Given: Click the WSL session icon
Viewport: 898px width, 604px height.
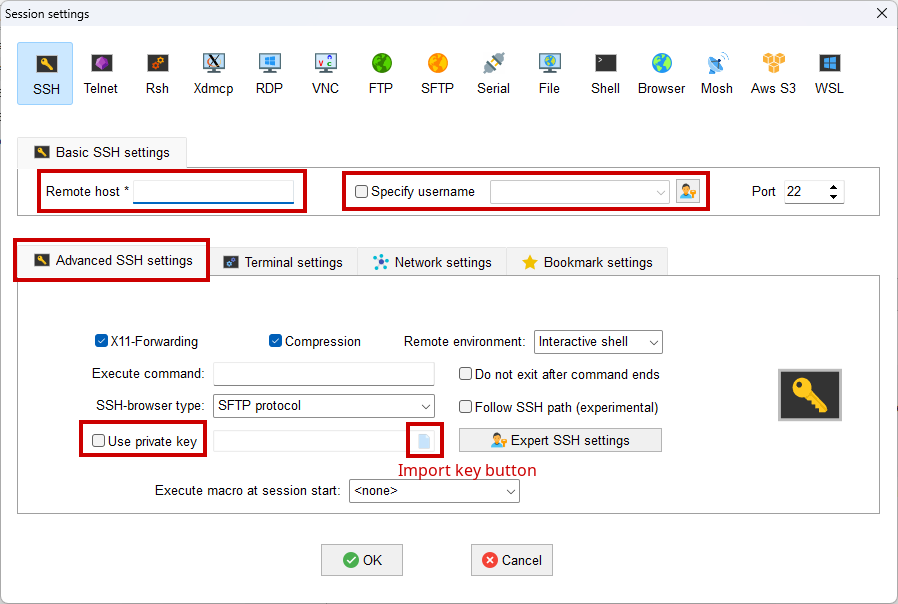Looking at the screenshot, I should tap(829, 73).
